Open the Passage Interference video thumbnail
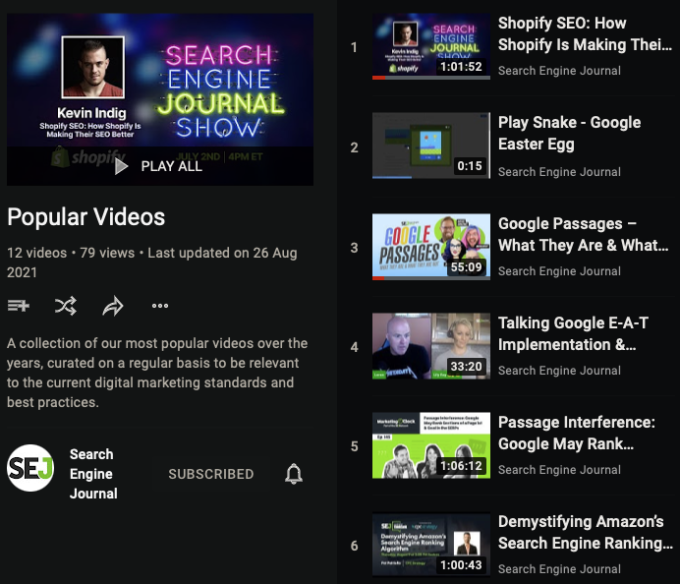The height and width of the screenshot is (584, 680). pyautogui.click(x=431, y=445)
